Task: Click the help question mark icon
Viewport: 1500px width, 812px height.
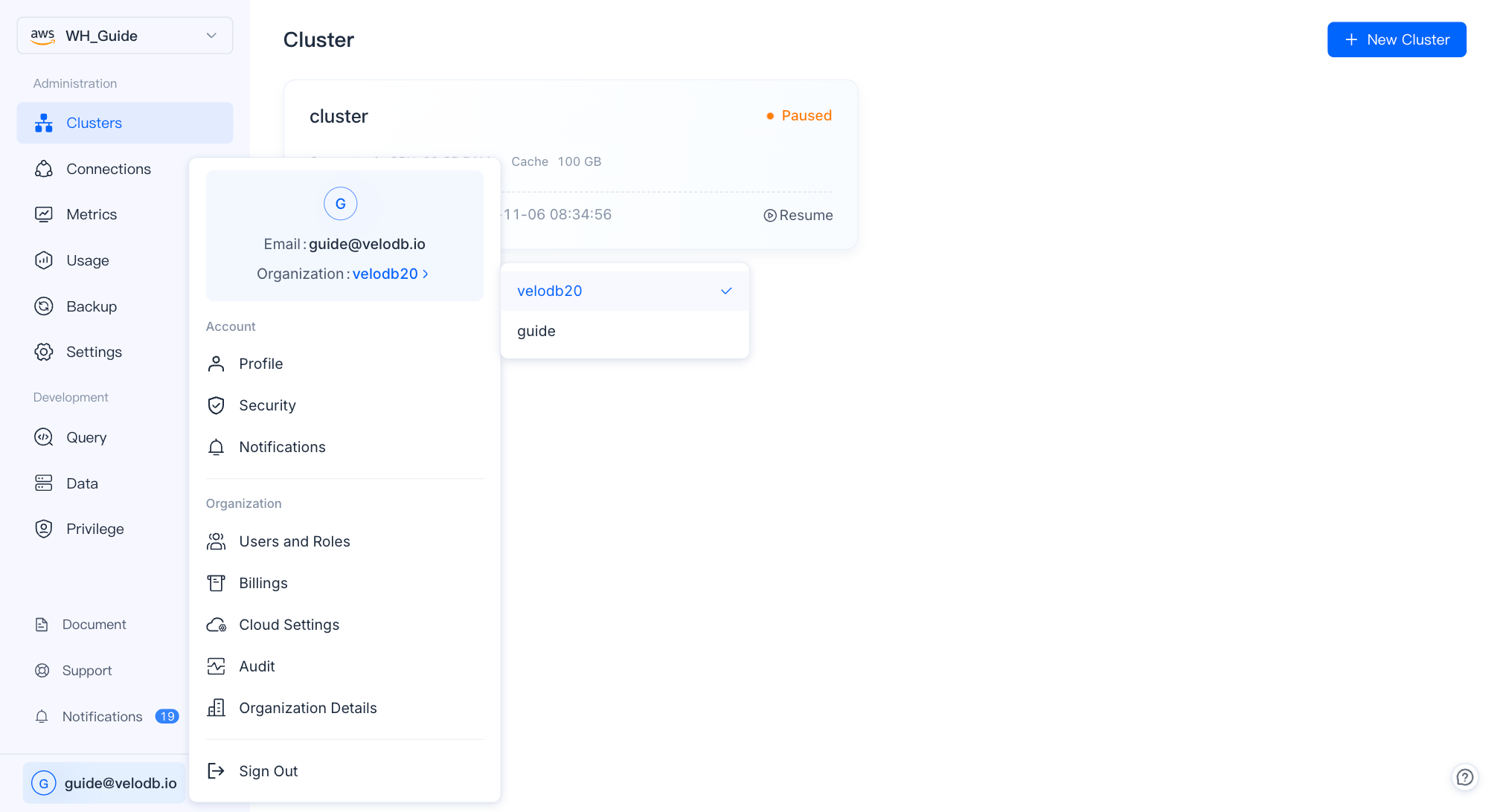Action: 1464,777
